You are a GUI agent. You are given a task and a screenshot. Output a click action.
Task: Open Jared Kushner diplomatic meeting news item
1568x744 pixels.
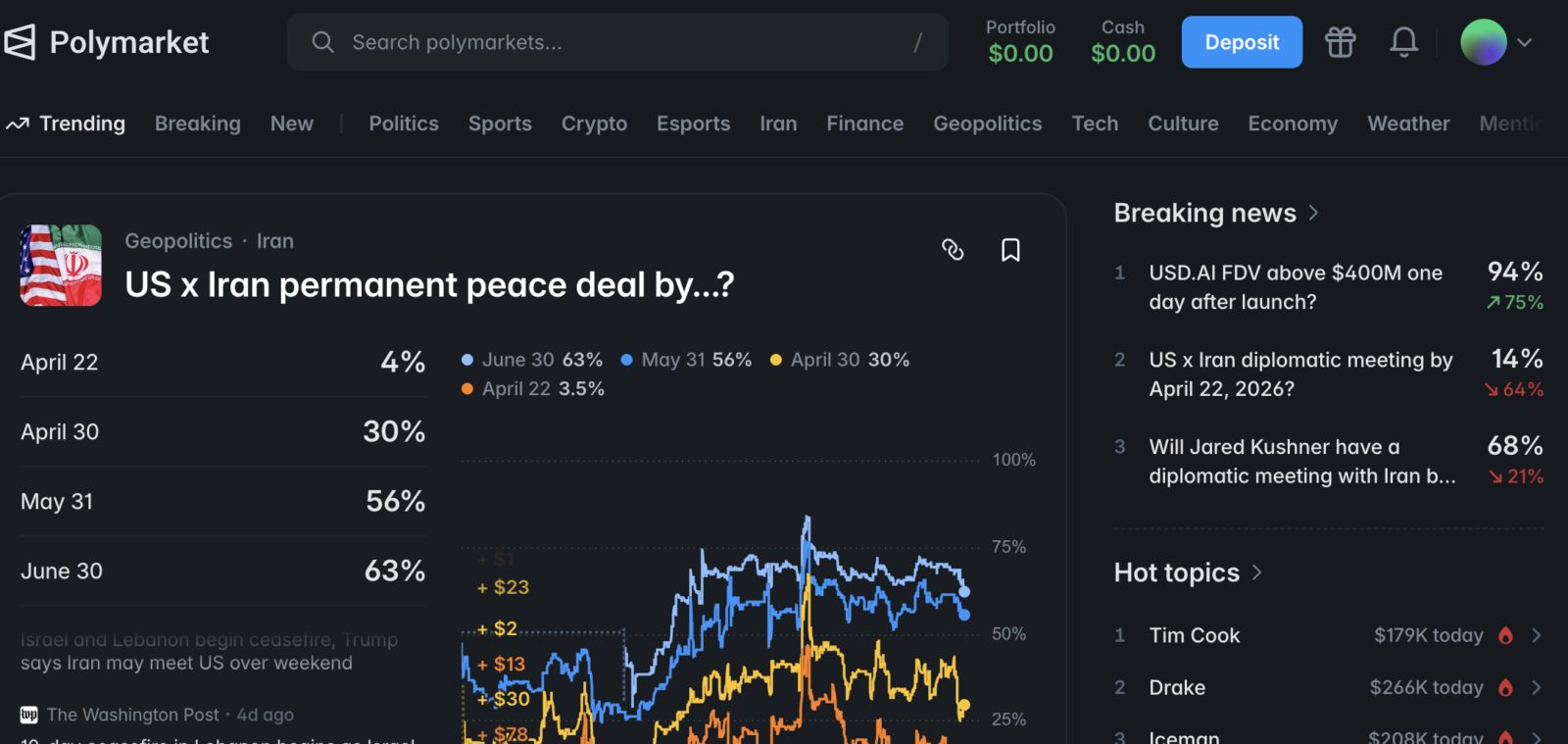(x=1329, y=461)
